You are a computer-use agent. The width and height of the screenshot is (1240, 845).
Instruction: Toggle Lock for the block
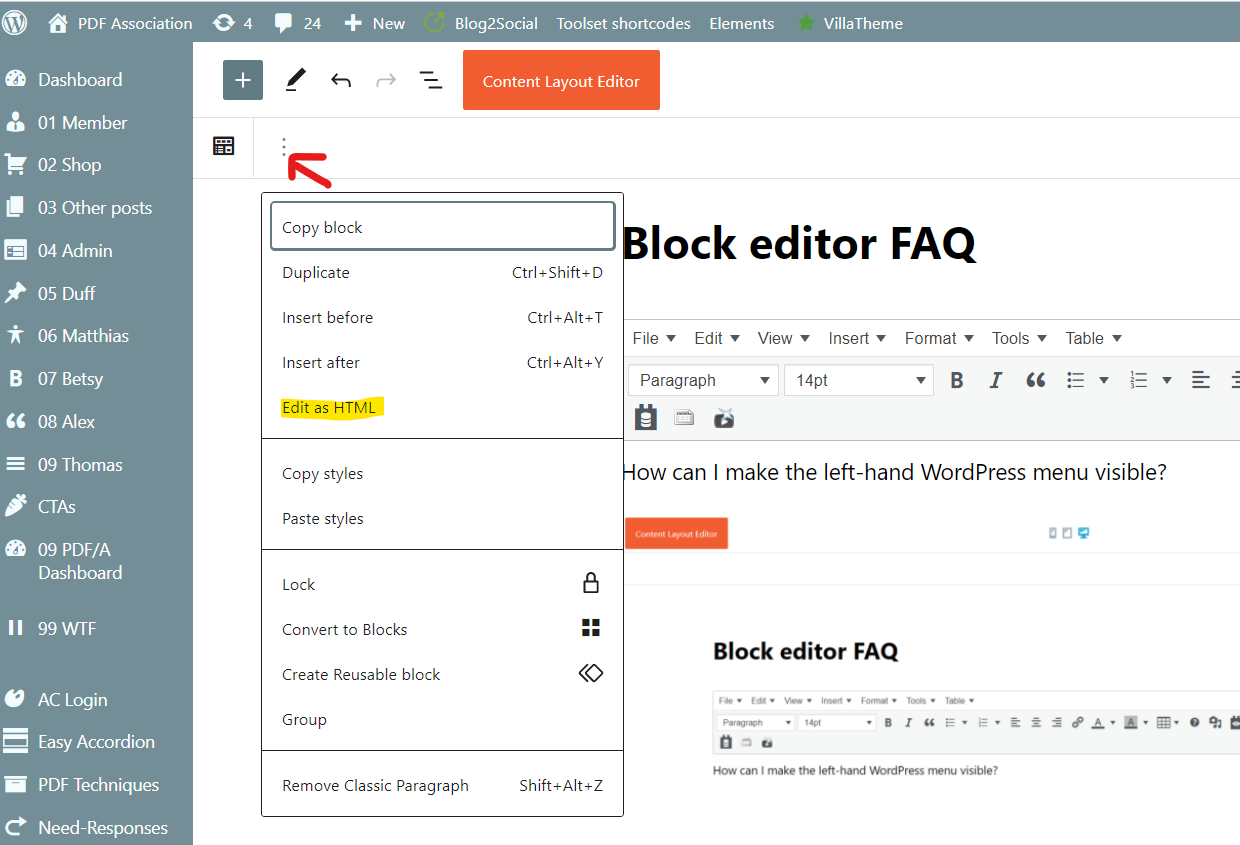tap(442, 584)
